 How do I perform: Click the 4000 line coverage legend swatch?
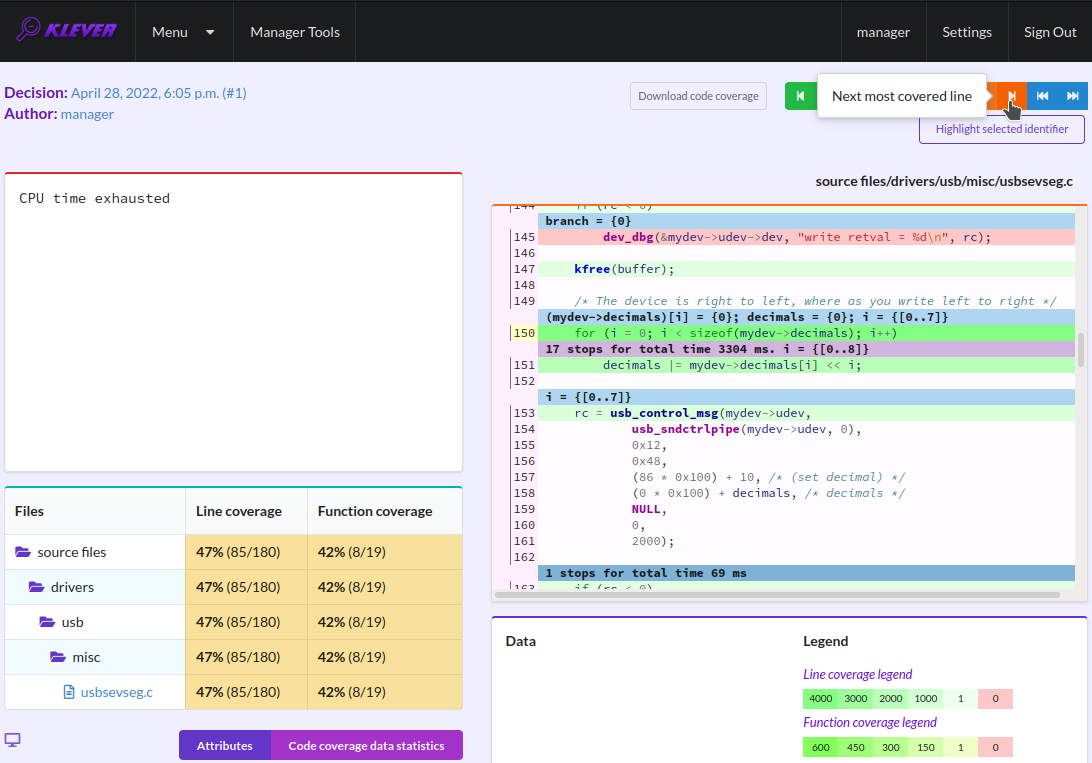coord(820,698)
